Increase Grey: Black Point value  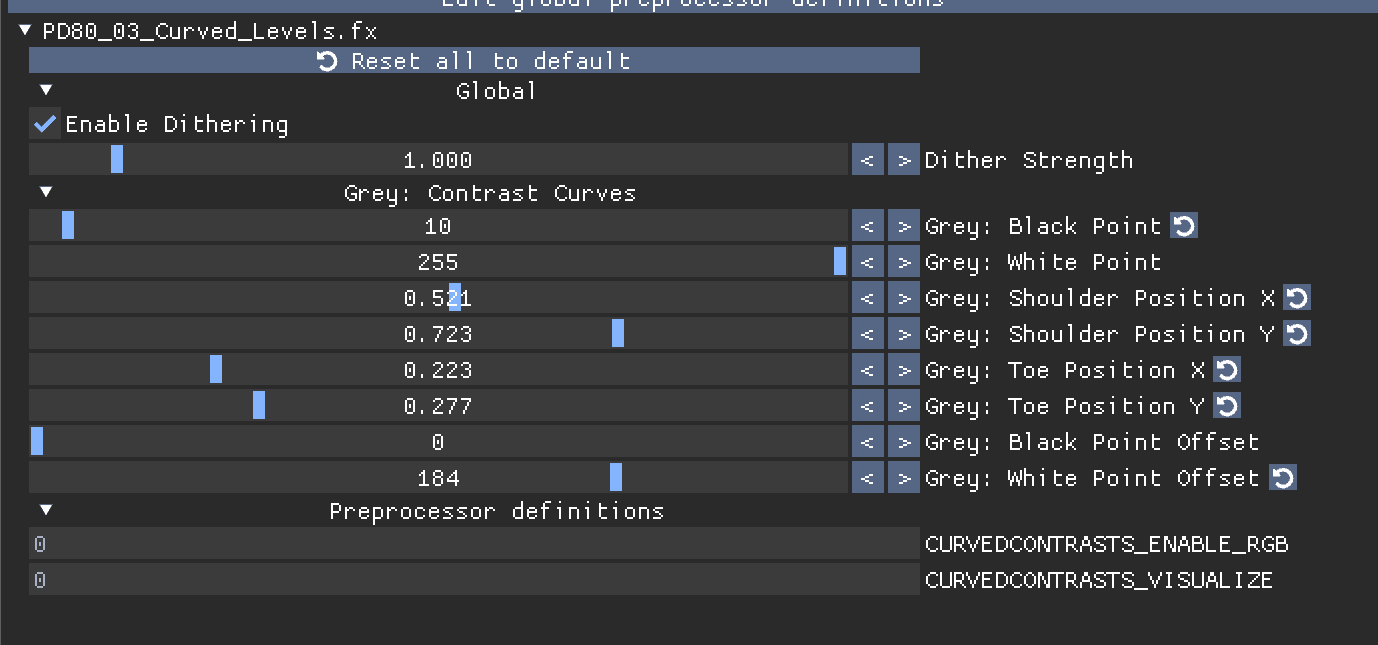(x=904, y=226)
